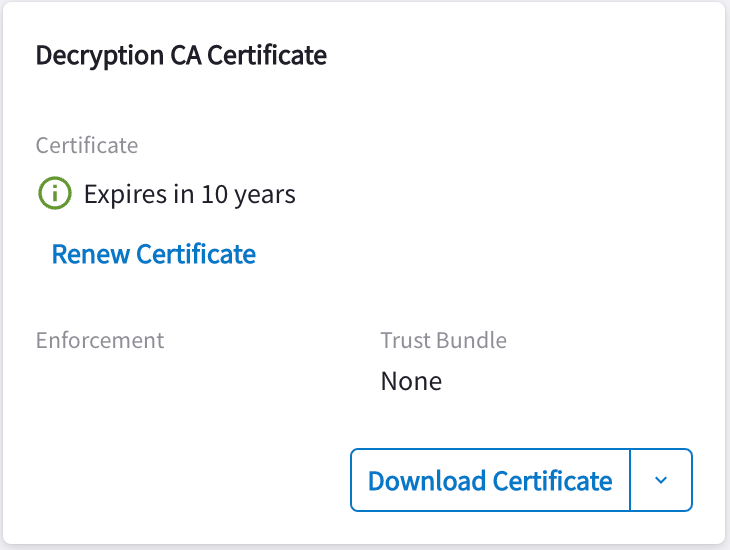Open the certificate expiry status icon

point(54,194)
